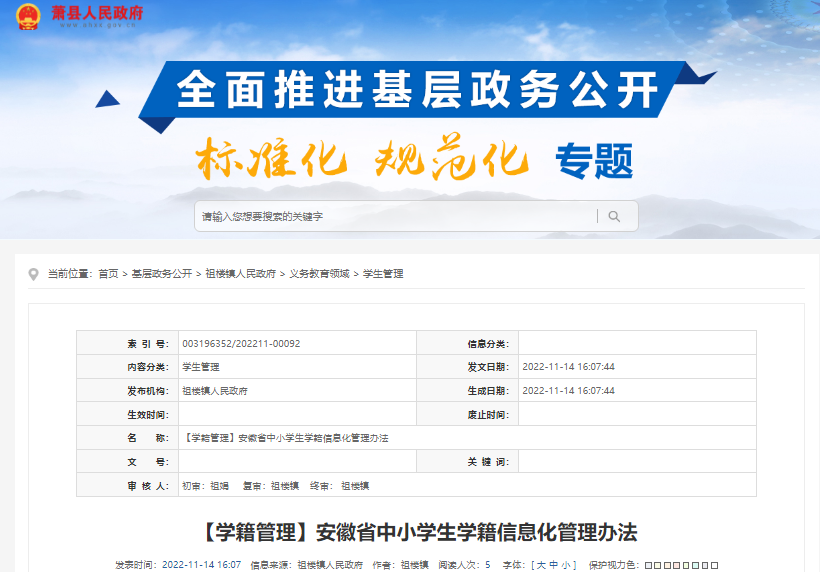
Task: Click the 初审: 祖娟 reviewer text
Action: tap(206, 486)
